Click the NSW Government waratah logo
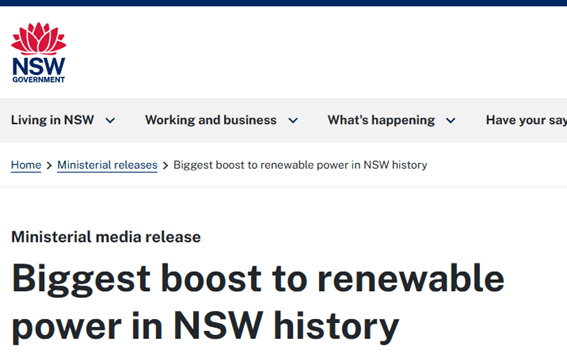This screenshot has height=361, width=567. click(38, 53)
